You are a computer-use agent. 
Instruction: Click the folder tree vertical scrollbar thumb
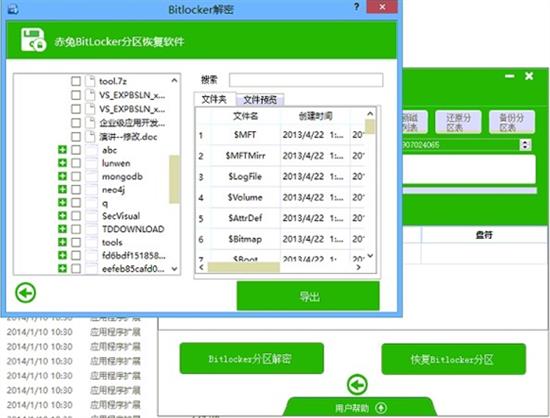174,179
